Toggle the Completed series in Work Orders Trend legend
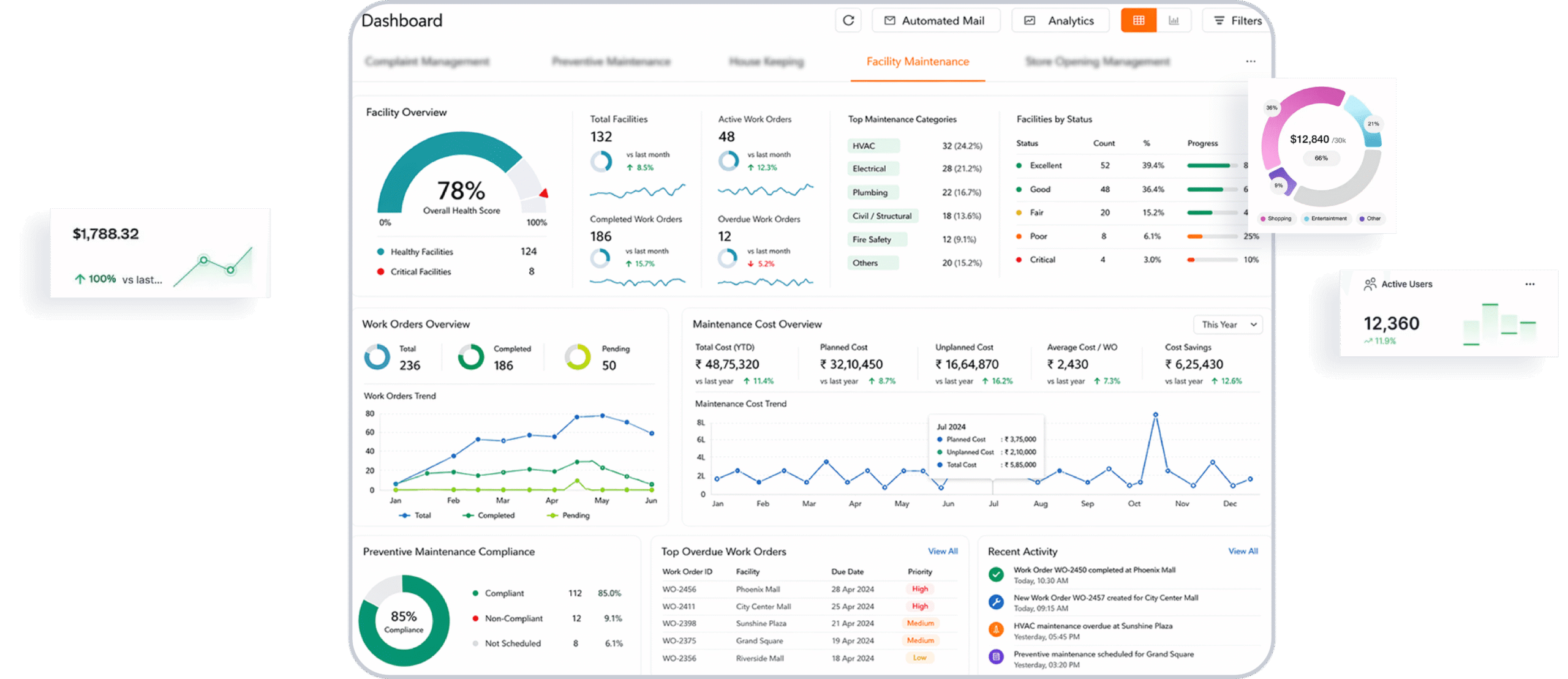 pos(488,516)
